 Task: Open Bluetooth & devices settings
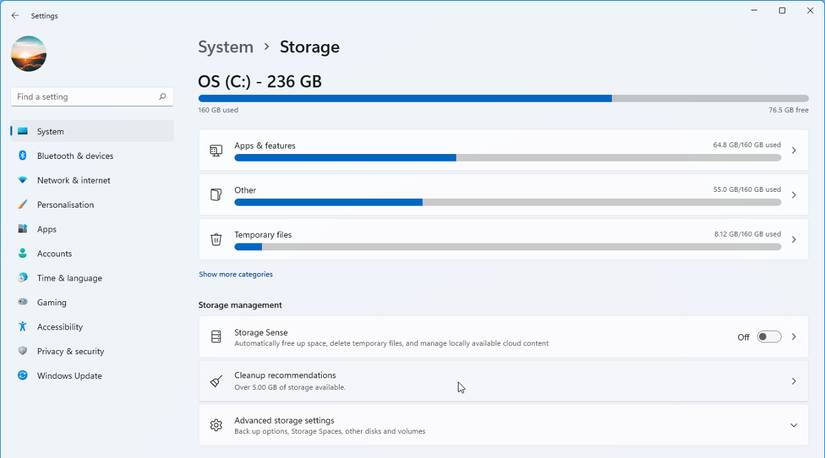click(x=92, y=156)
